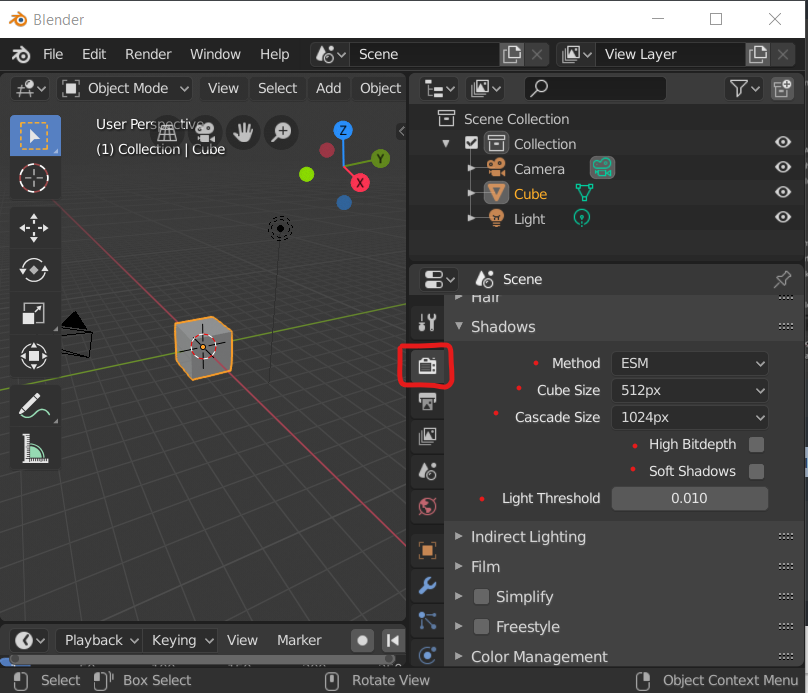Click the viewport pan hand icon
Viewport: 808px width, 693px height.
click(243, 132)
